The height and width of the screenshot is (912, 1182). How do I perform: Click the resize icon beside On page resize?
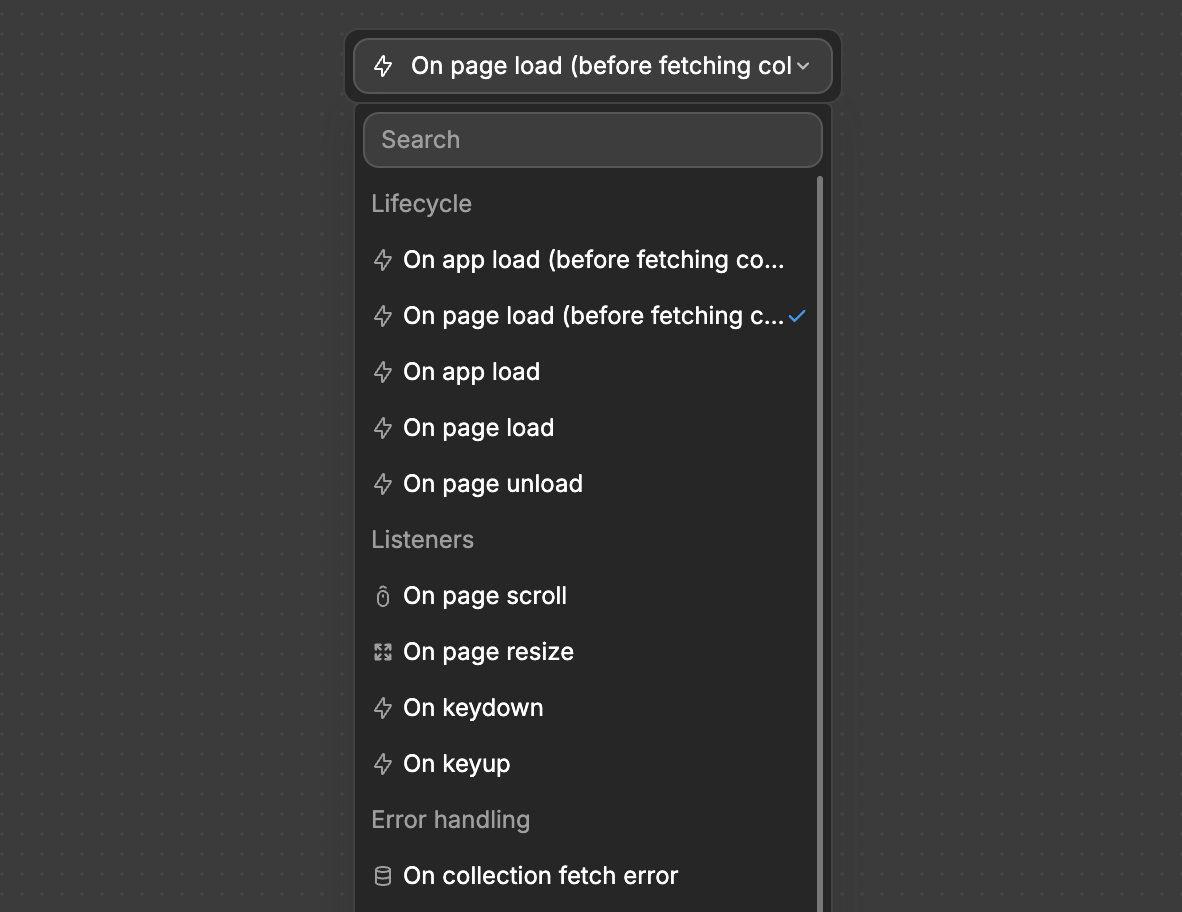[x=382, y=651]
